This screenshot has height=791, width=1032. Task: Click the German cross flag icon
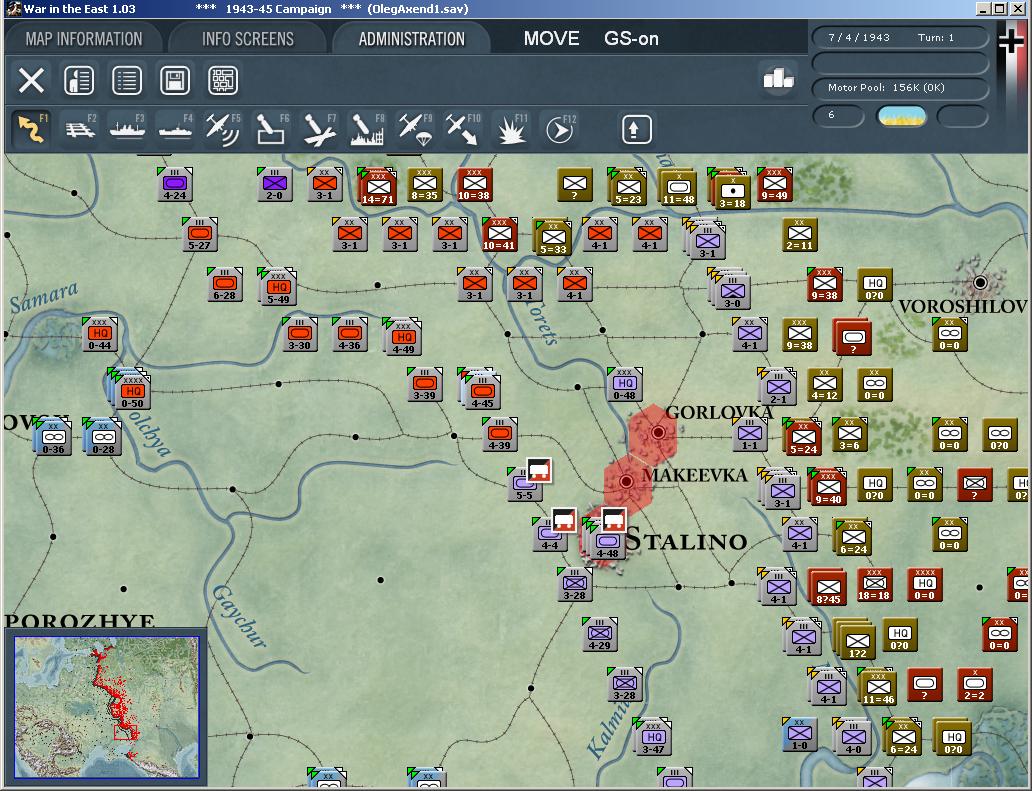pos(1011,41)
